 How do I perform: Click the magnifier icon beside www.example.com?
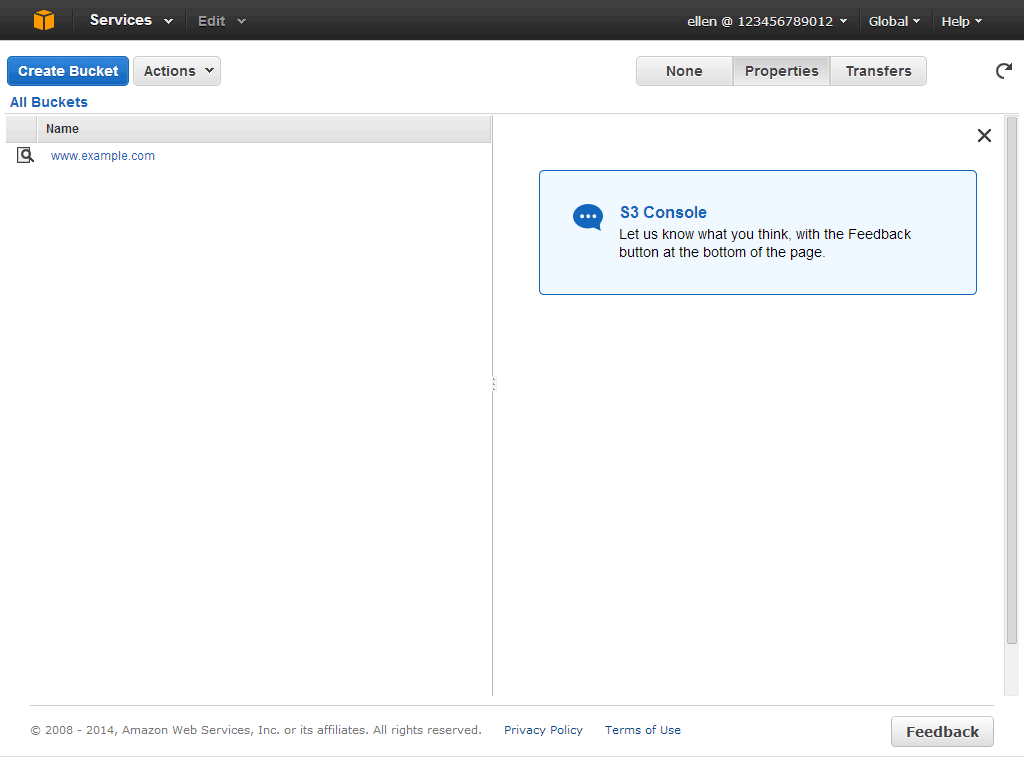point(25,155)
